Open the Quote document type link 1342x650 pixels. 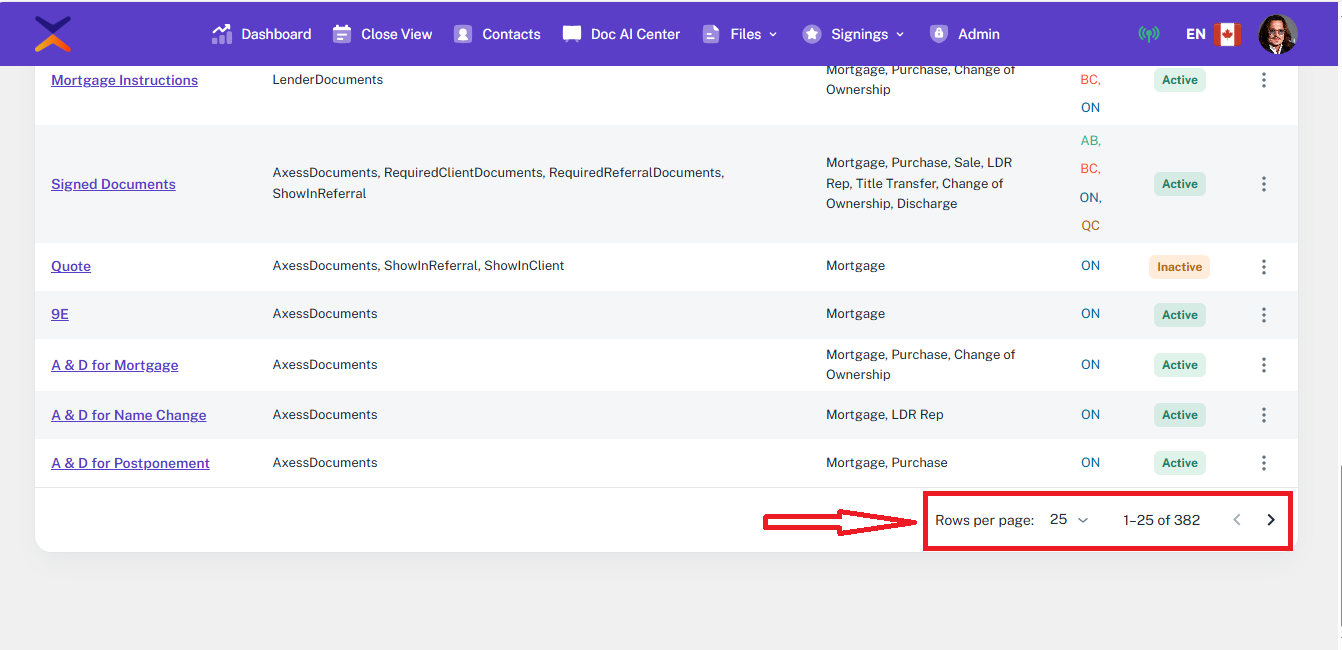[x=71, y=266]
